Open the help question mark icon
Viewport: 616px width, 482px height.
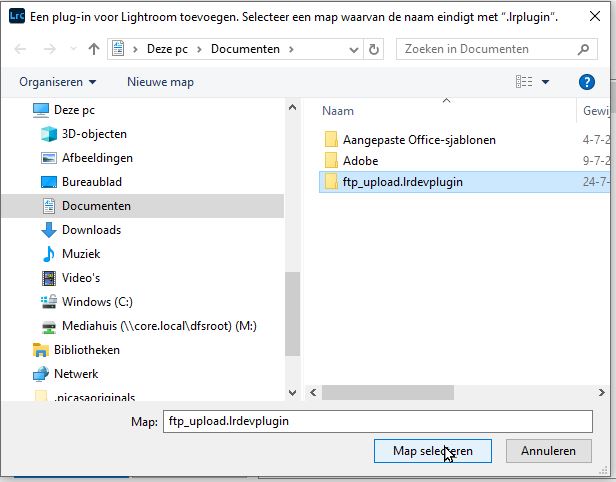pos(587,82)
